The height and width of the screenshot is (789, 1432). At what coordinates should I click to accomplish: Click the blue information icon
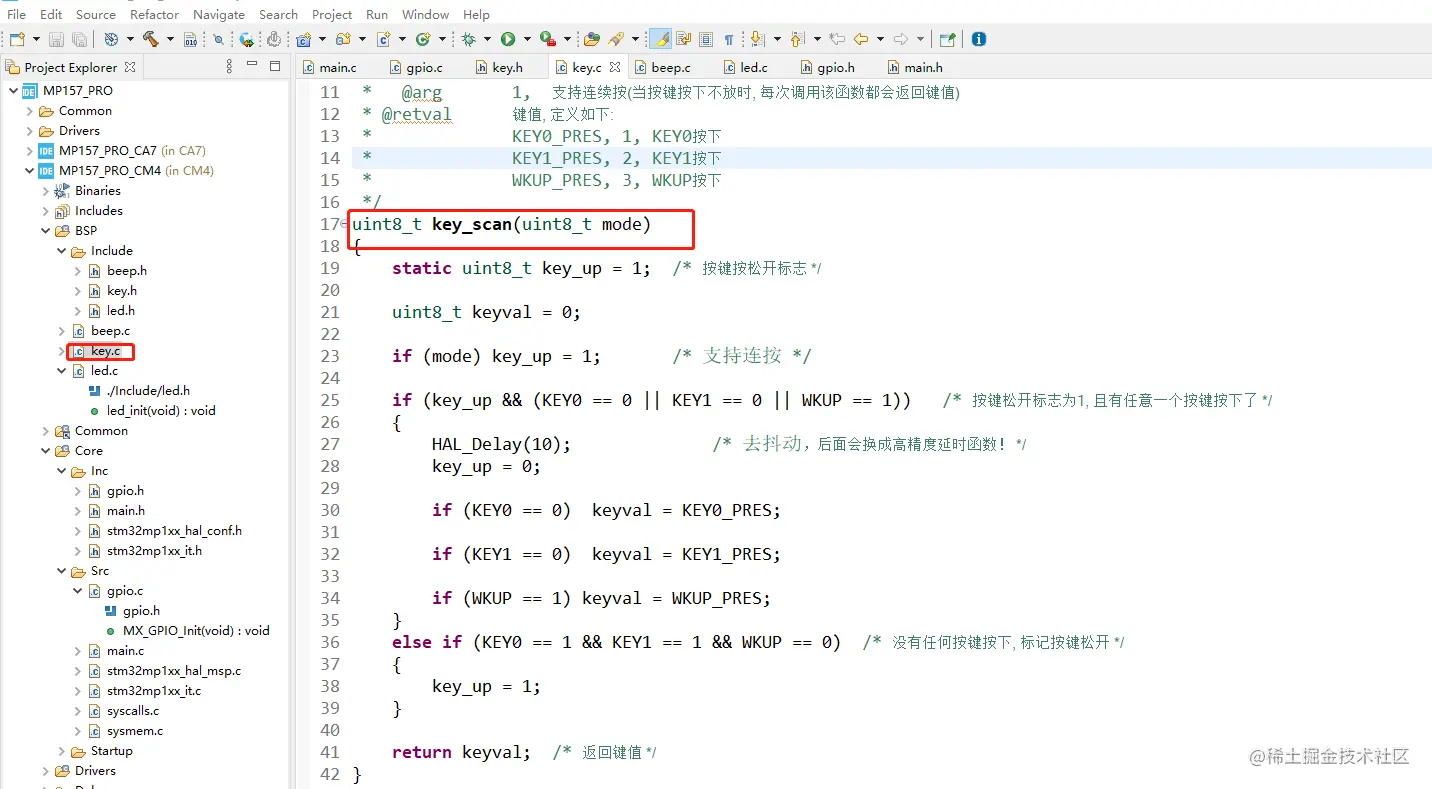(979, 39)
